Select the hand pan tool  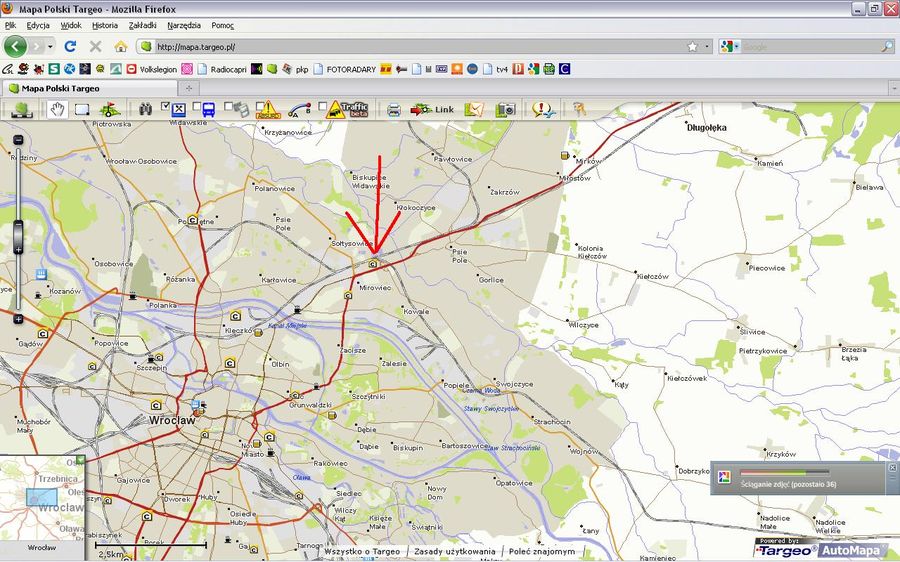(x=56, y=109)
